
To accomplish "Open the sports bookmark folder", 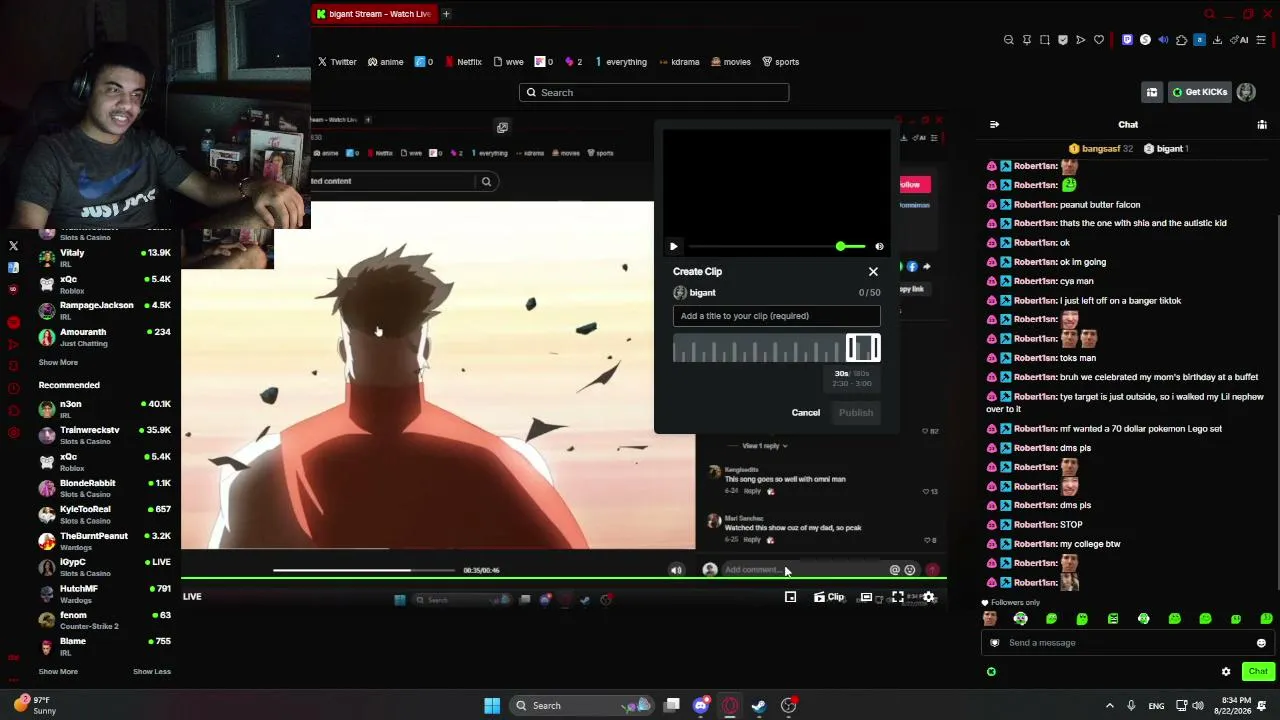I will (x=781, y=62).
